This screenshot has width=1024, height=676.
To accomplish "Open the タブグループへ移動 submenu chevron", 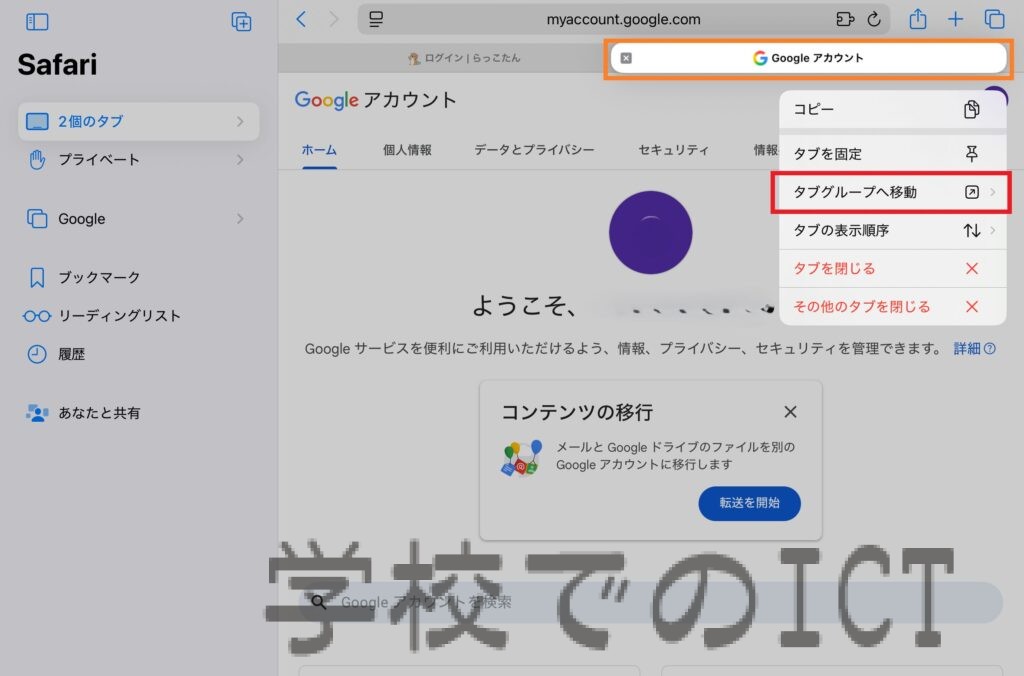I will click(x=993, y=192).
